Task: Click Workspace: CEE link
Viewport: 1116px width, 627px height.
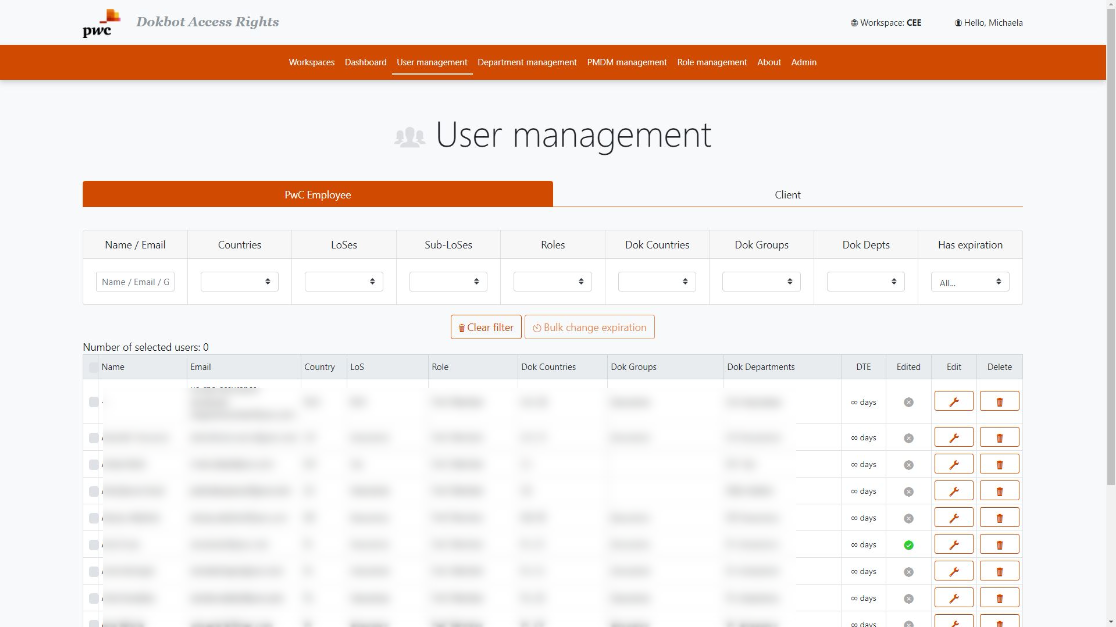Action: tap(886, 23)
